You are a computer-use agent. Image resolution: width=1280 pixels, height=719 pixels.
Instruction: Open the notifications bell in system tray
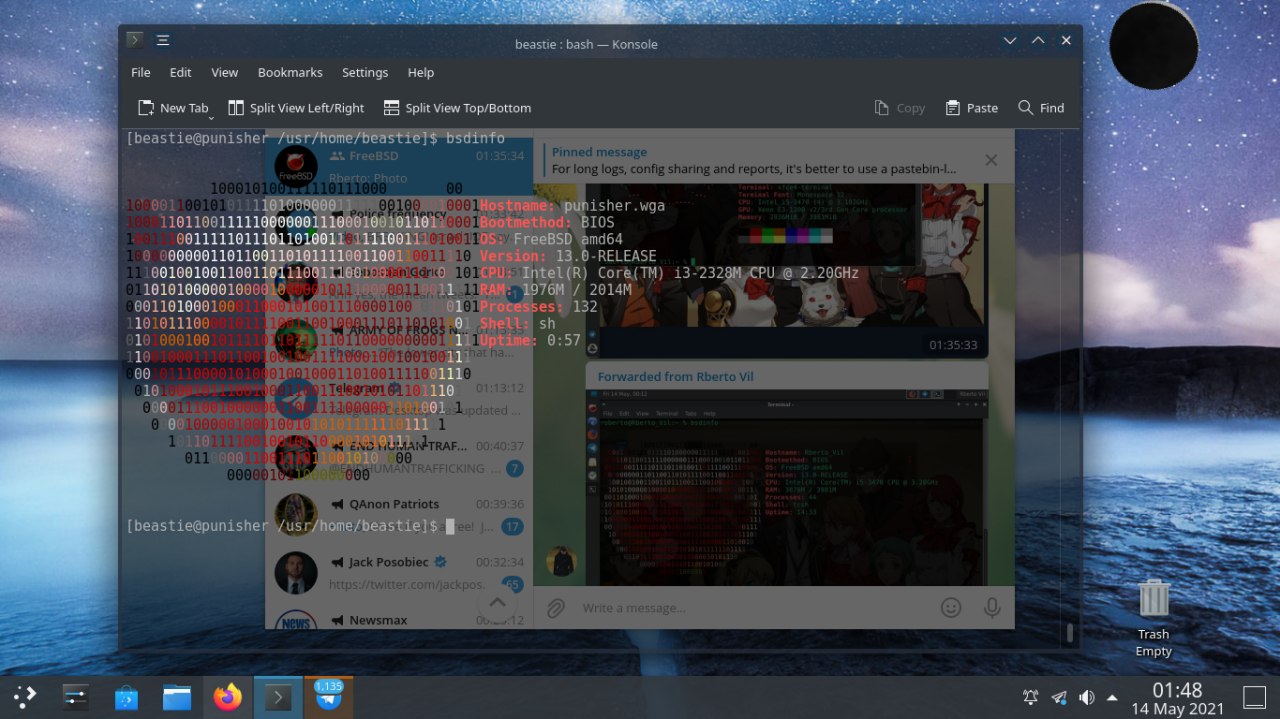(1030, 697)
